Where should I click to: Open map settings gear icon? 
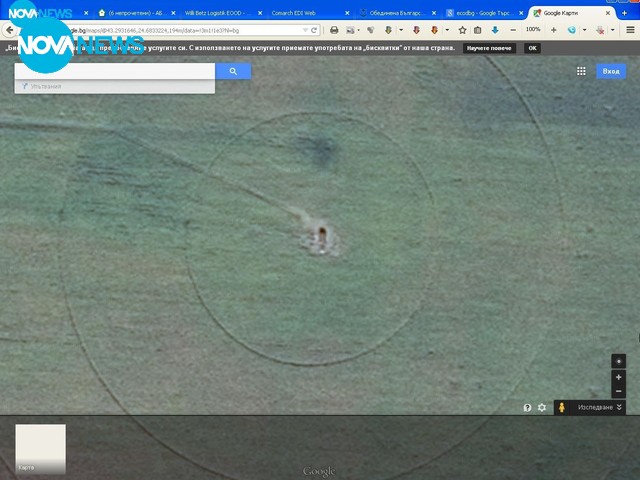click(x=542, y=408)
